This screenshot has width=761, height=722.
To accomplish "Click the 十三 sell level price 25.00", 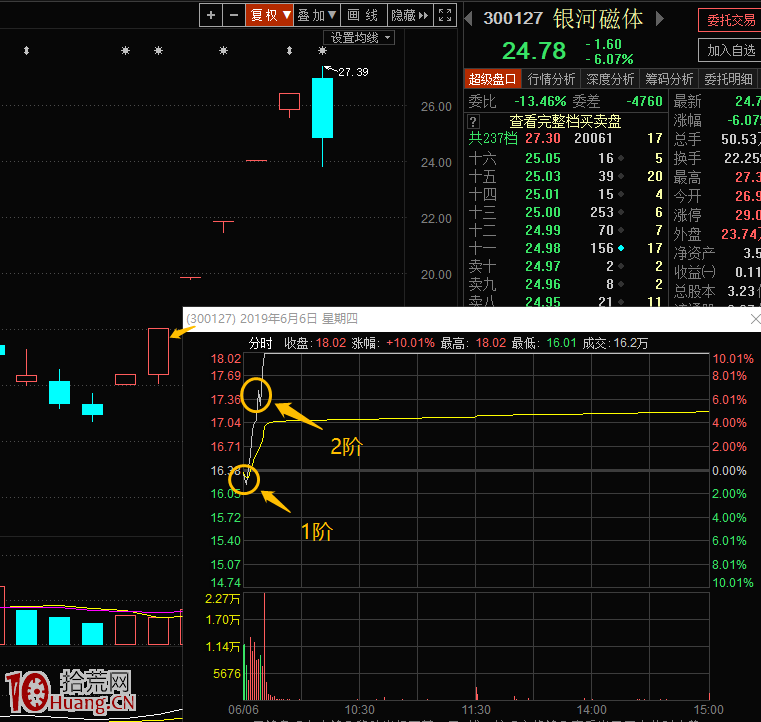I will [543, 212].
